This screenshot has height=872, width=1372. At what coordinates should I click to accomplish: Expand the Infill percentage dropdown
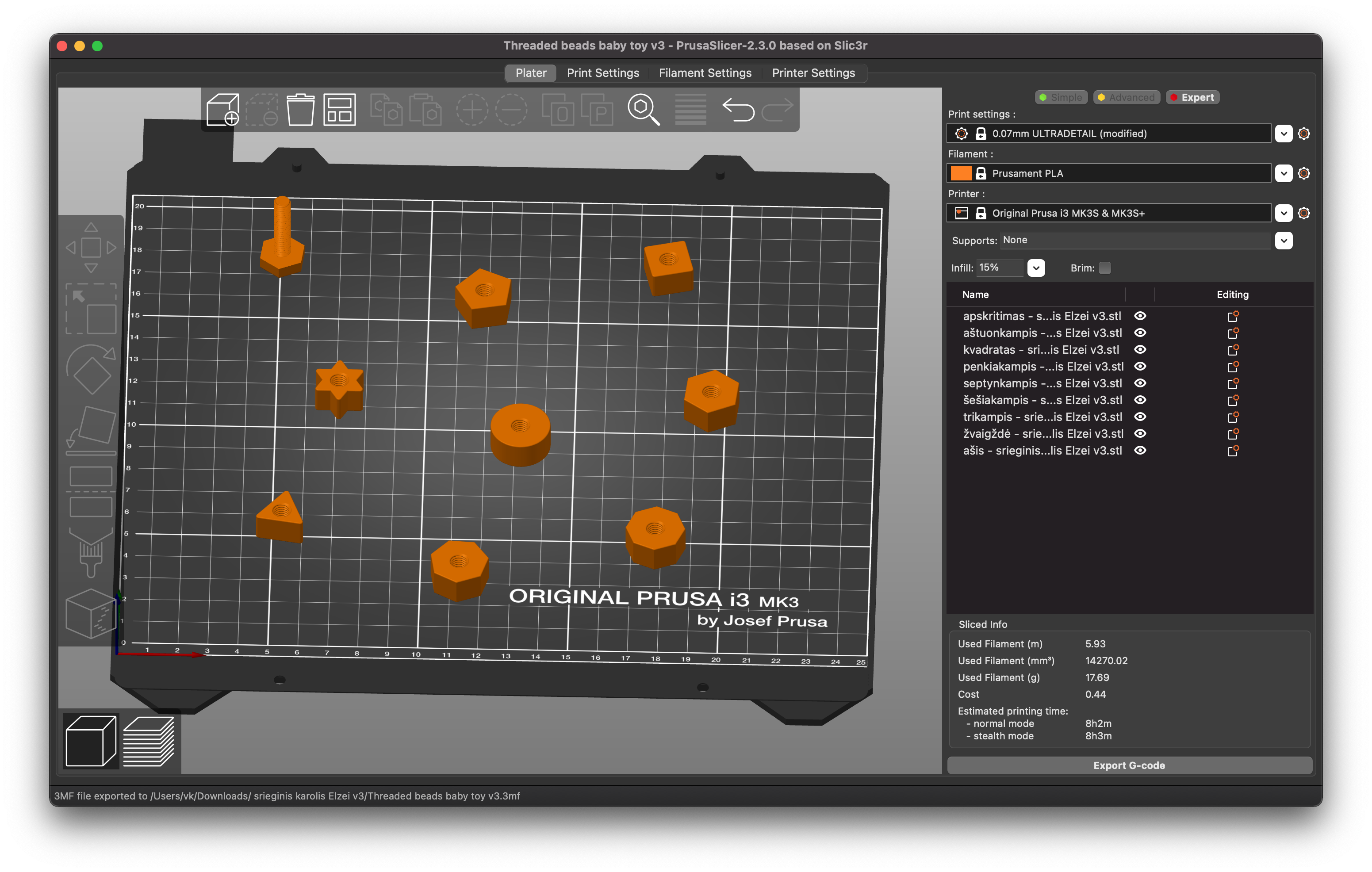[1036, 268]
